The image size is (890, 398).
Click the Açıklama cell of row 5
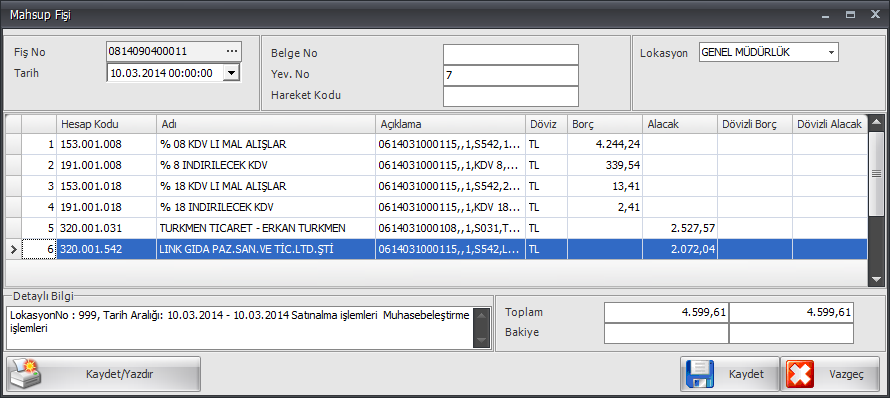tap(450, 228)
